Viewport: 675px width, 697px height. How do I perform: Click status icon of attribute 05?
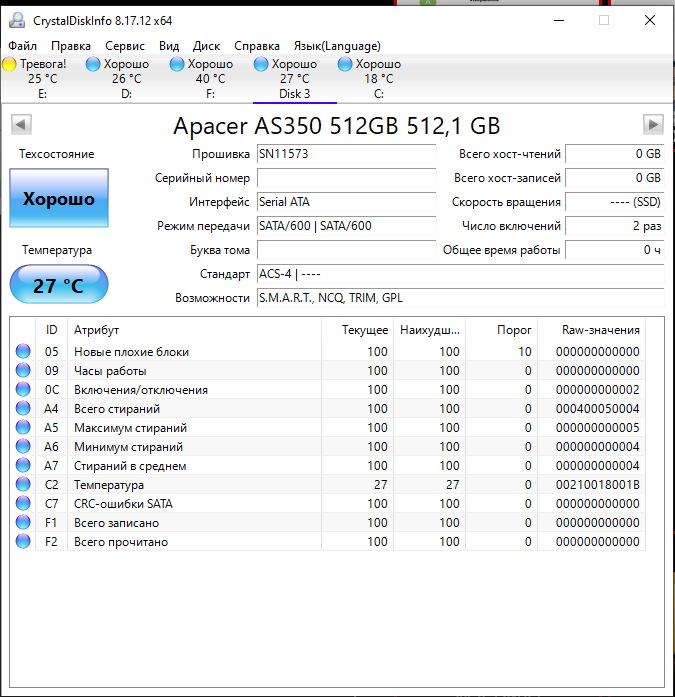pos(23,351)
